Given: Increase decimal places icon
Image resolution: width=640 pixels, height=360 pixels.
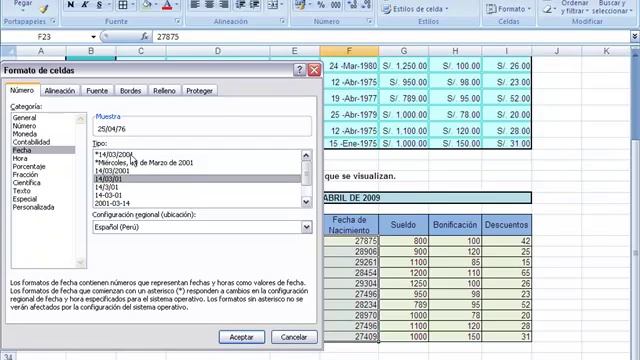Looking at the screenshot, I should coord(353,4).
